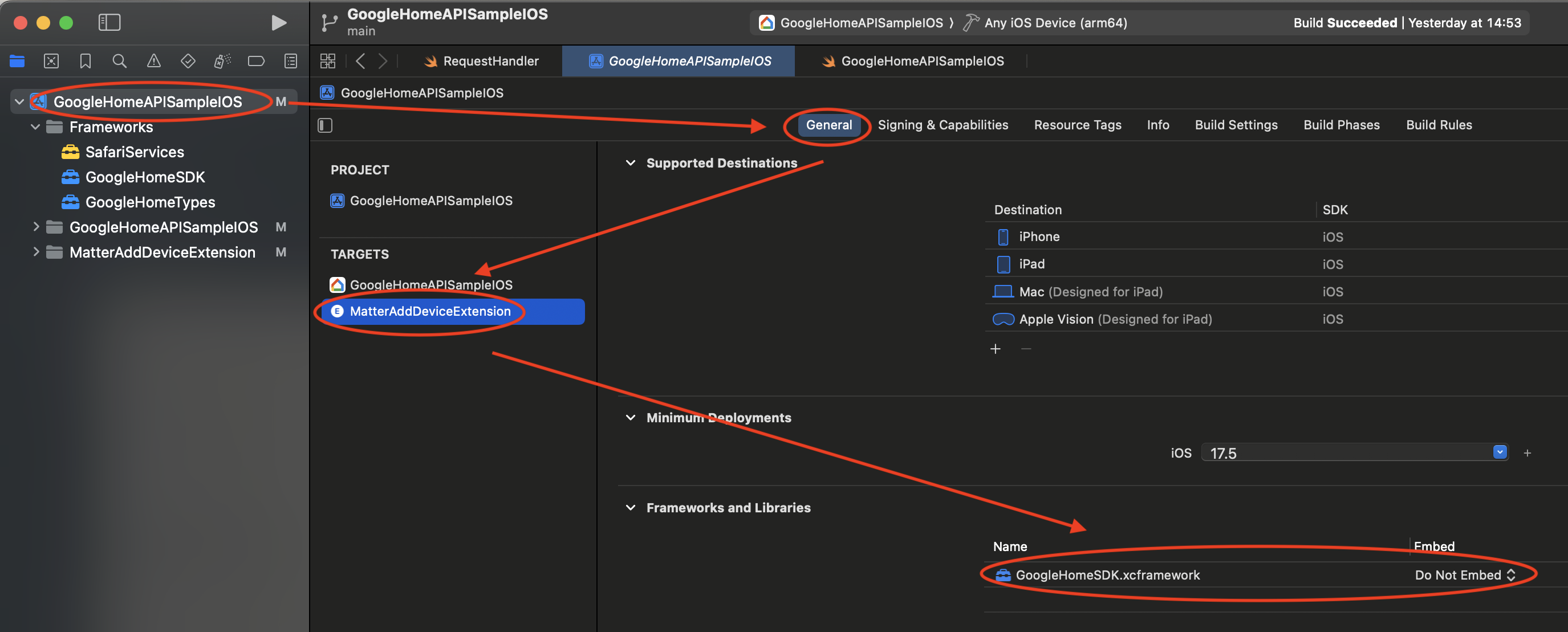This screenshot has width=1568, height=632.
Task: Open the Do Not Embed popup
Action: 1465,575
